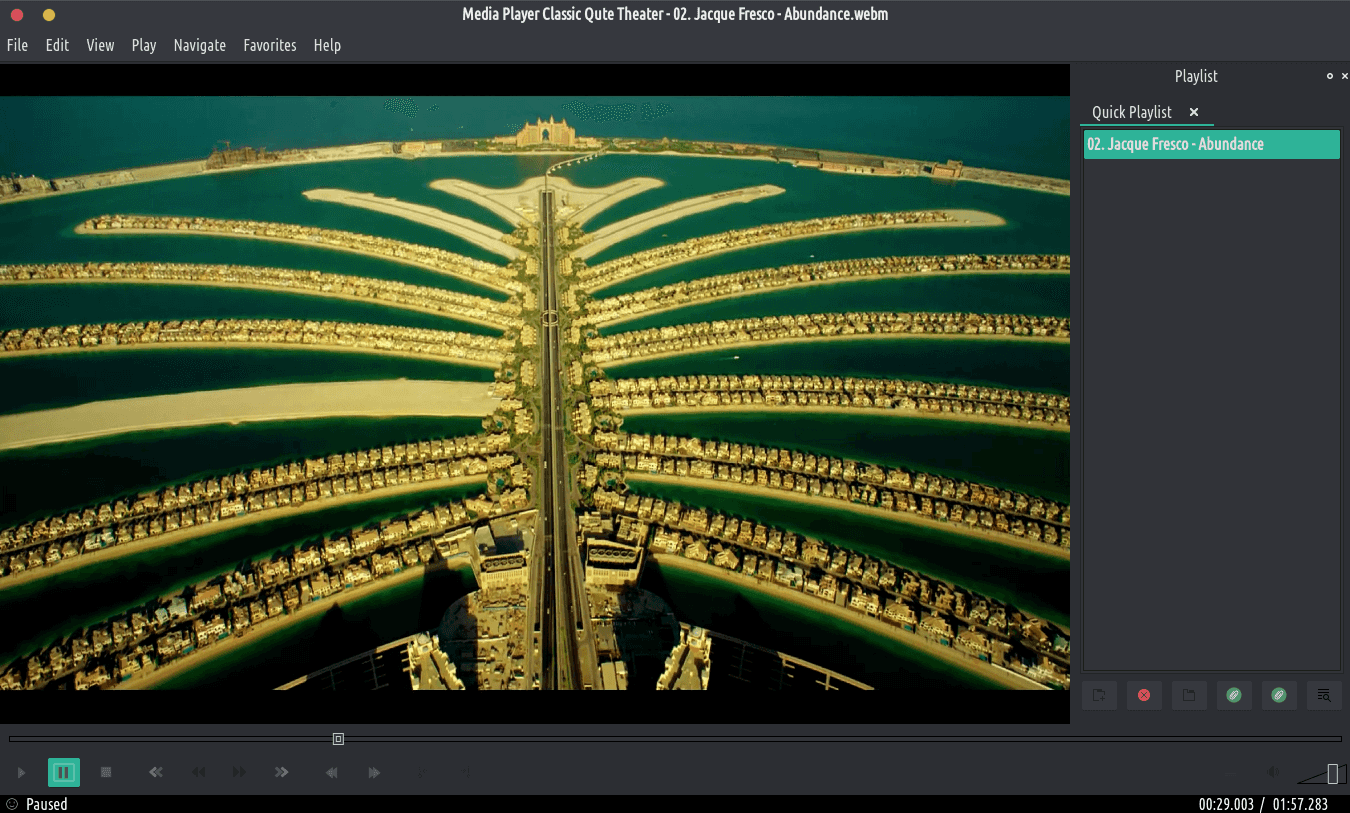
Task: Click the seek bar position handle
Action: click(x=338, y=739)
